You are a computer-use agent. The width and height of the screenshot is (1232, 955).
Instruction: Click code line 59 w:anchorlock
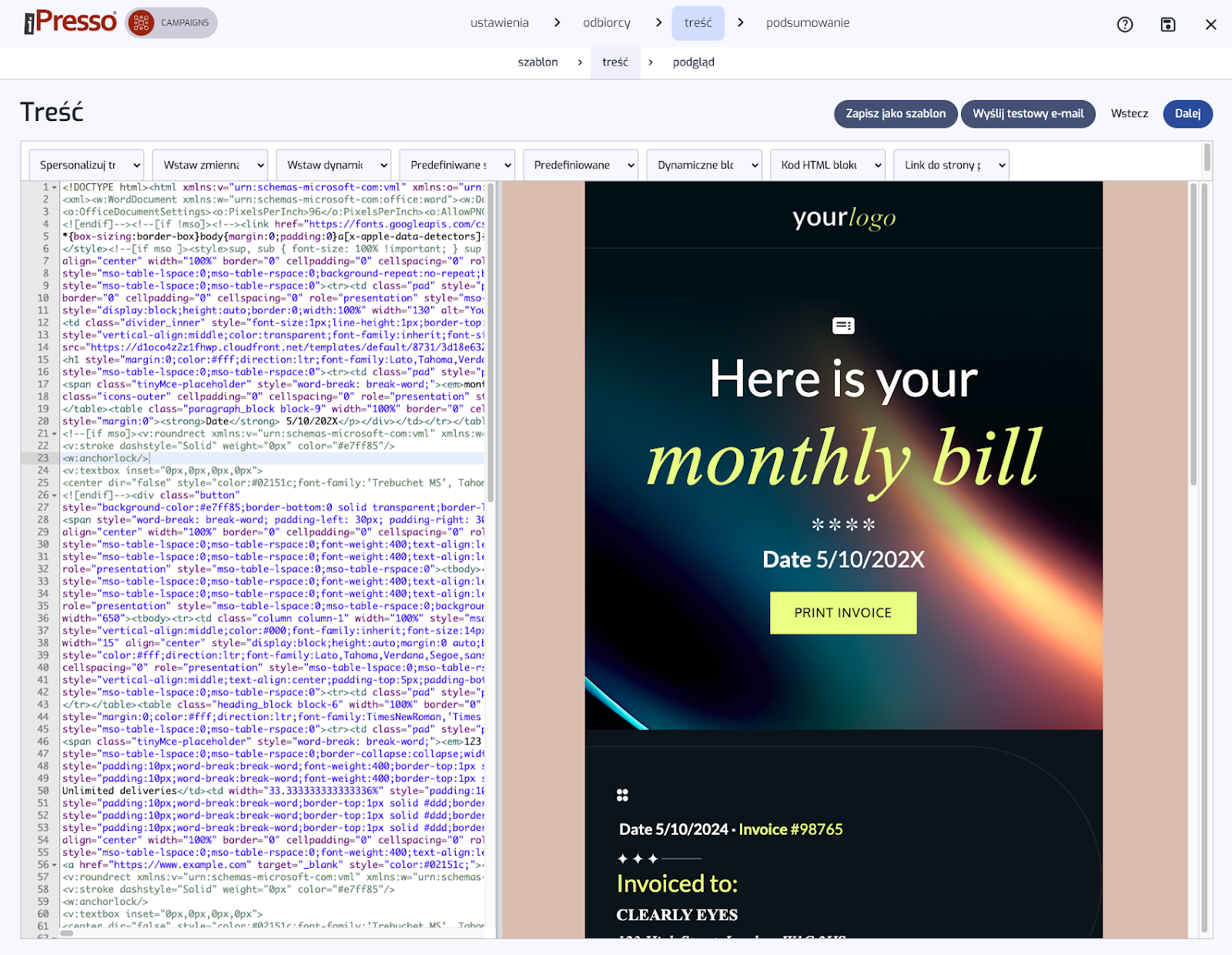(x=105, y=902)
